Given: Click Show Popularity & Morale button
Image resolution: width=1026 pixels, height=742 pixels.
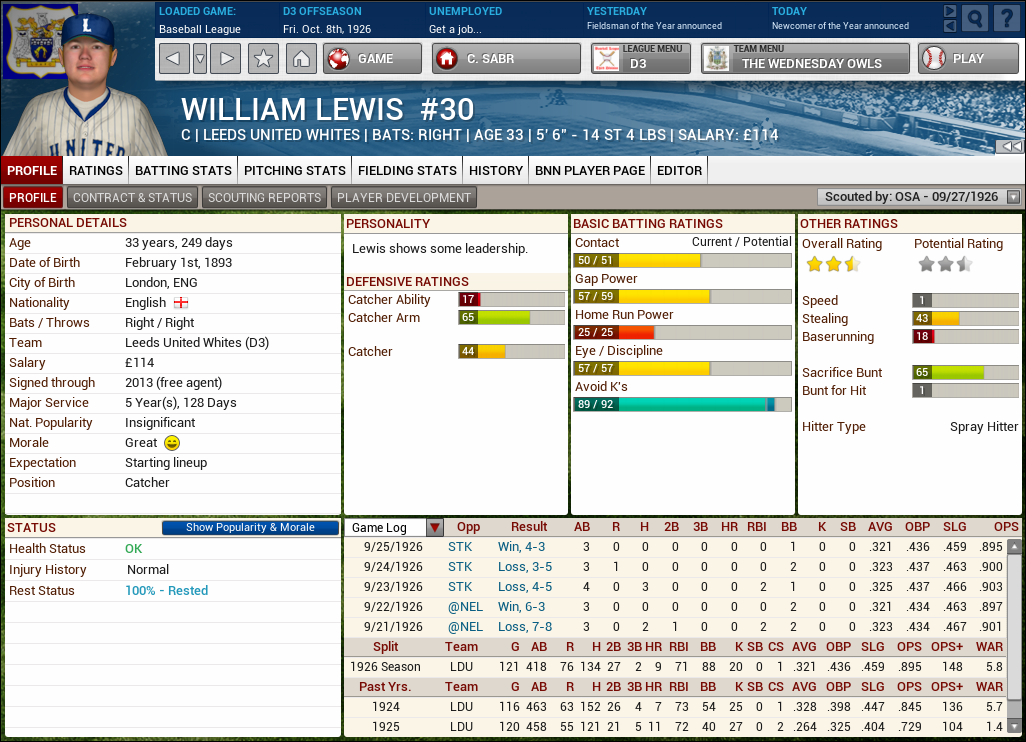Looking at the screenshot, I should click(250, 527).
